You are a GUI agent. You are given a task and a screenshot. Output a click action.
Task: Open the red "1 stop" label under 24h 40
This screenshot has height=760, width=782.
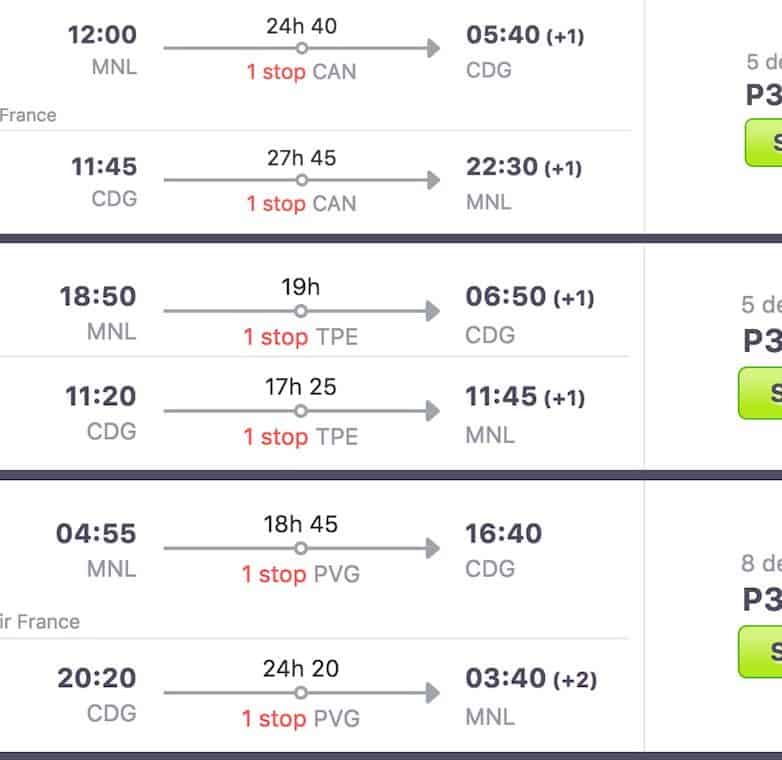pyautogui.click(x=275, y=72)
